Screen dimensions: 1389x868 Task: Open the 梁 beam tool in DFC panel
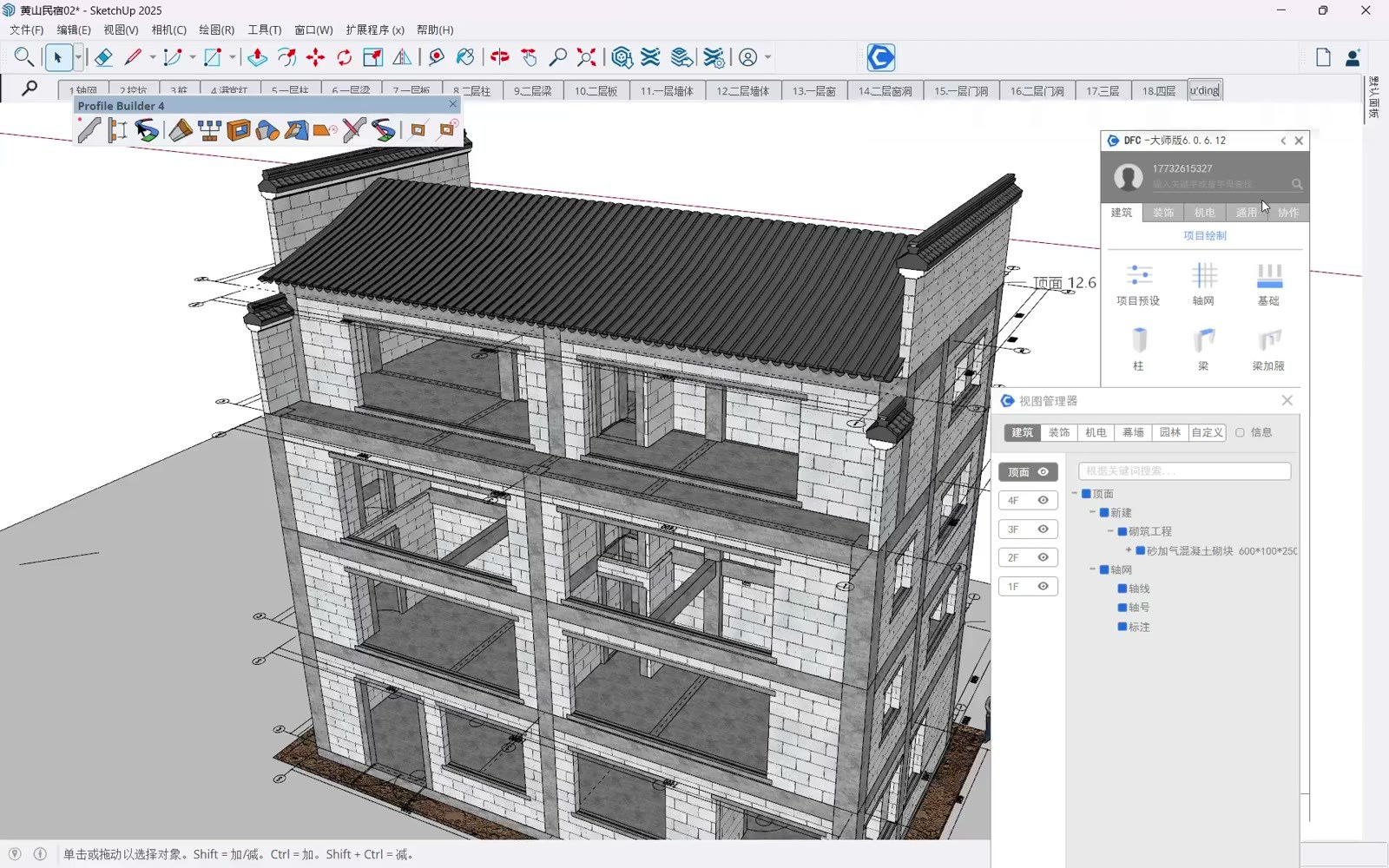(x=1203, y=349)
